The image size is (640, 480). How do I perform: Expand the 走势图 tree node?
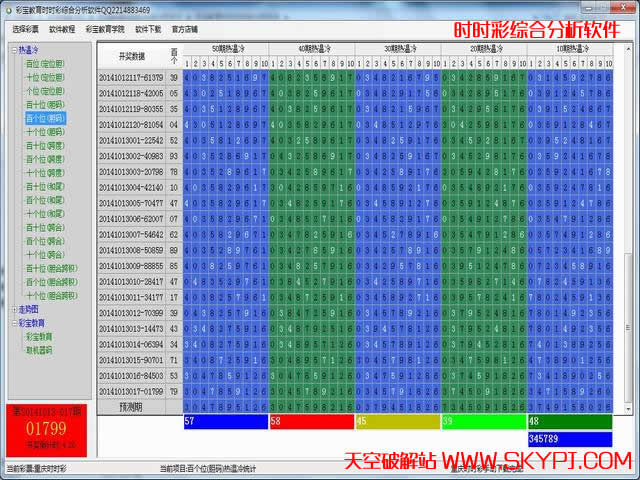(x=14, y=309)
